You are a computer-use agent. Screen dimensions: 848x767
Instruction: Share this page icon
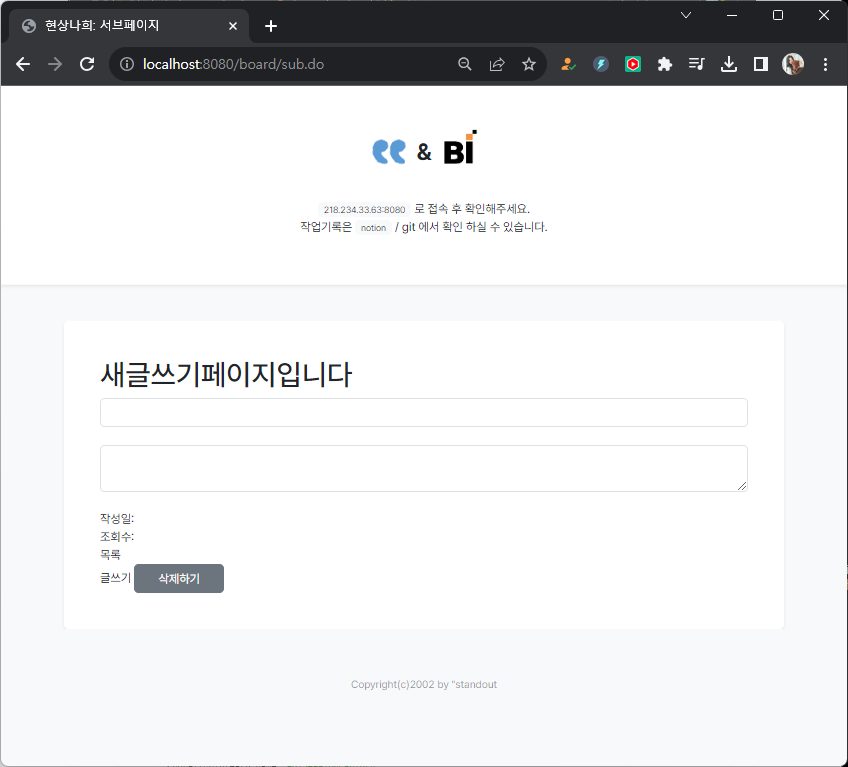tap(497, 64)
